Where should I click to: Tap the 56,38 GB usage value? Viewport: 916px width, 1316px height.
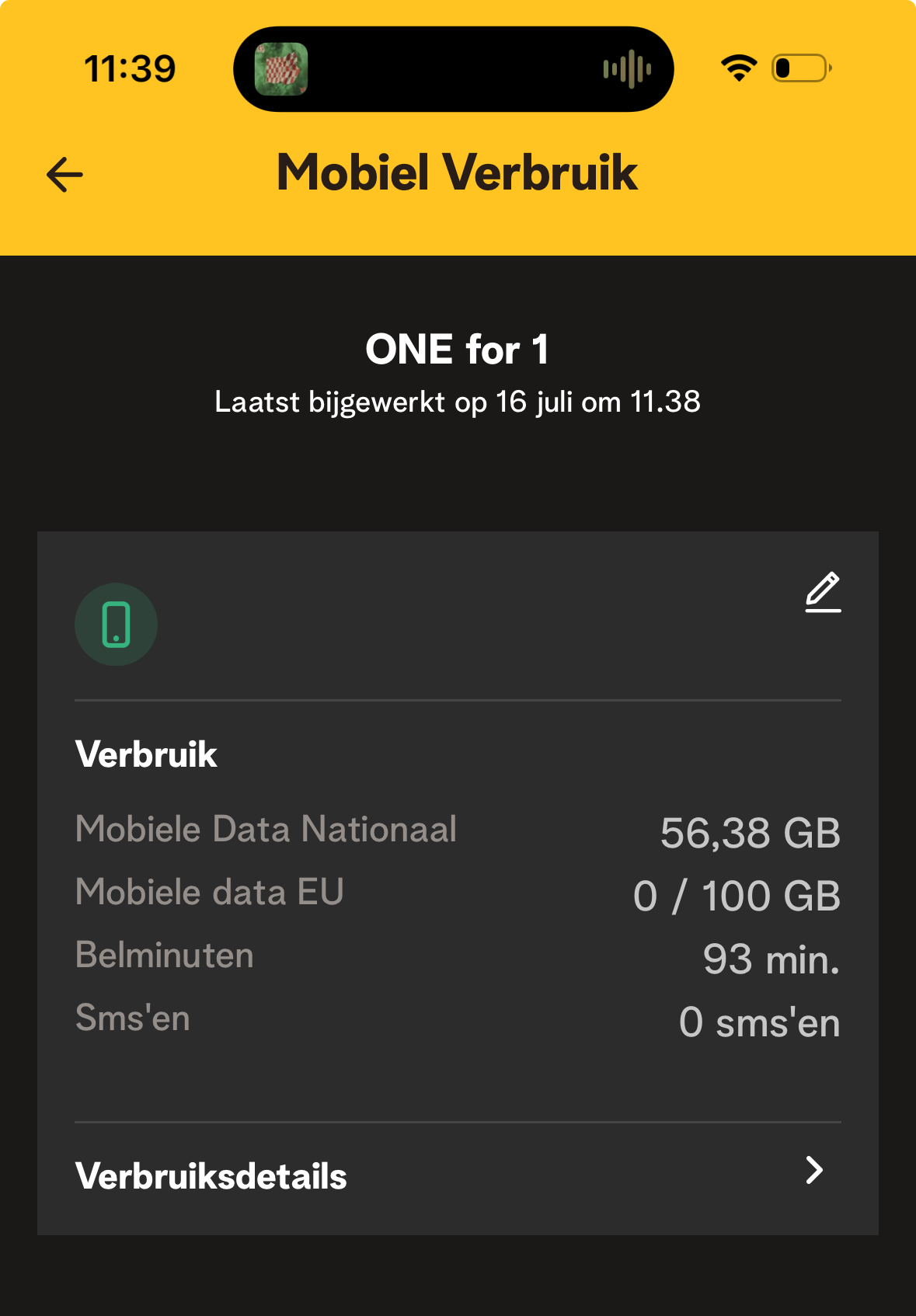[750, 833]
